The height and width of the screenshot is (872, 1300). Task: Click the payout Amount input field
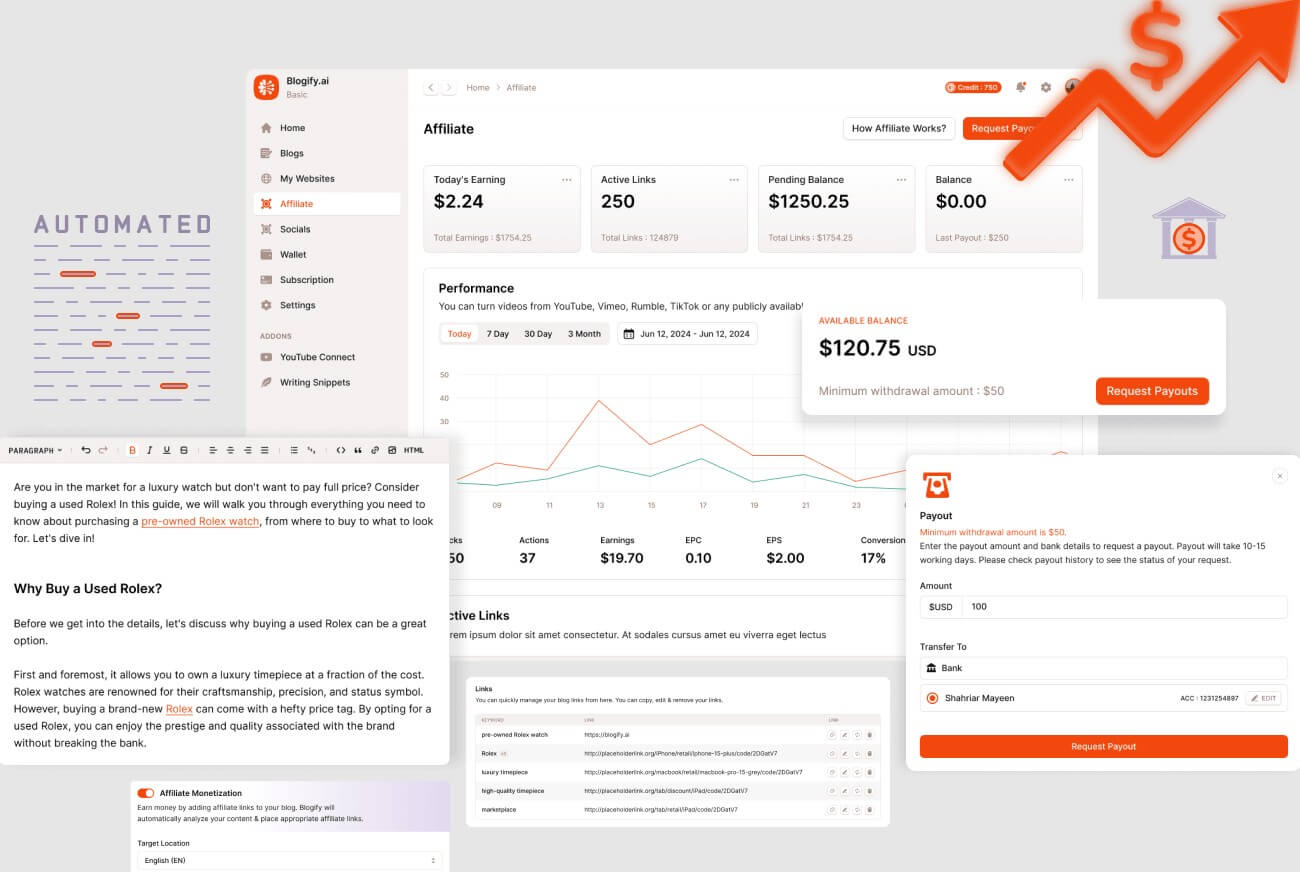[x=1124, y=607]
